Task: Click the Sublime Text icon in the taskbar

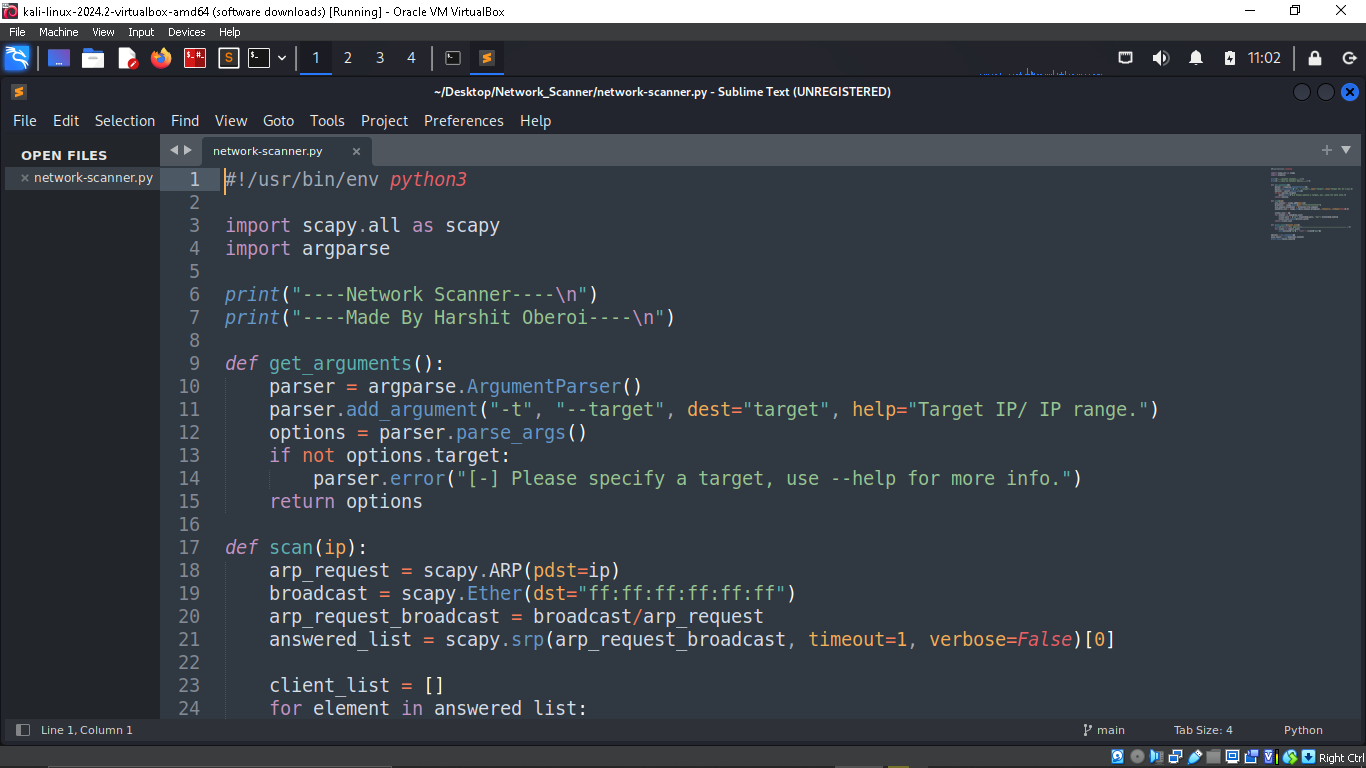Action: 487,57
